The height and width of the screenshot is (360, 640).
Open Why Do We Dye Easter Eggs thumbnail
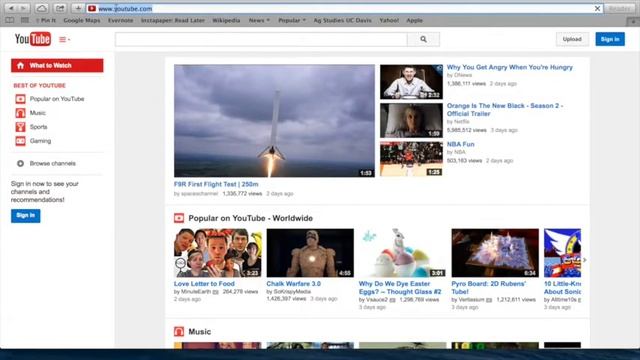click(402, 253)
